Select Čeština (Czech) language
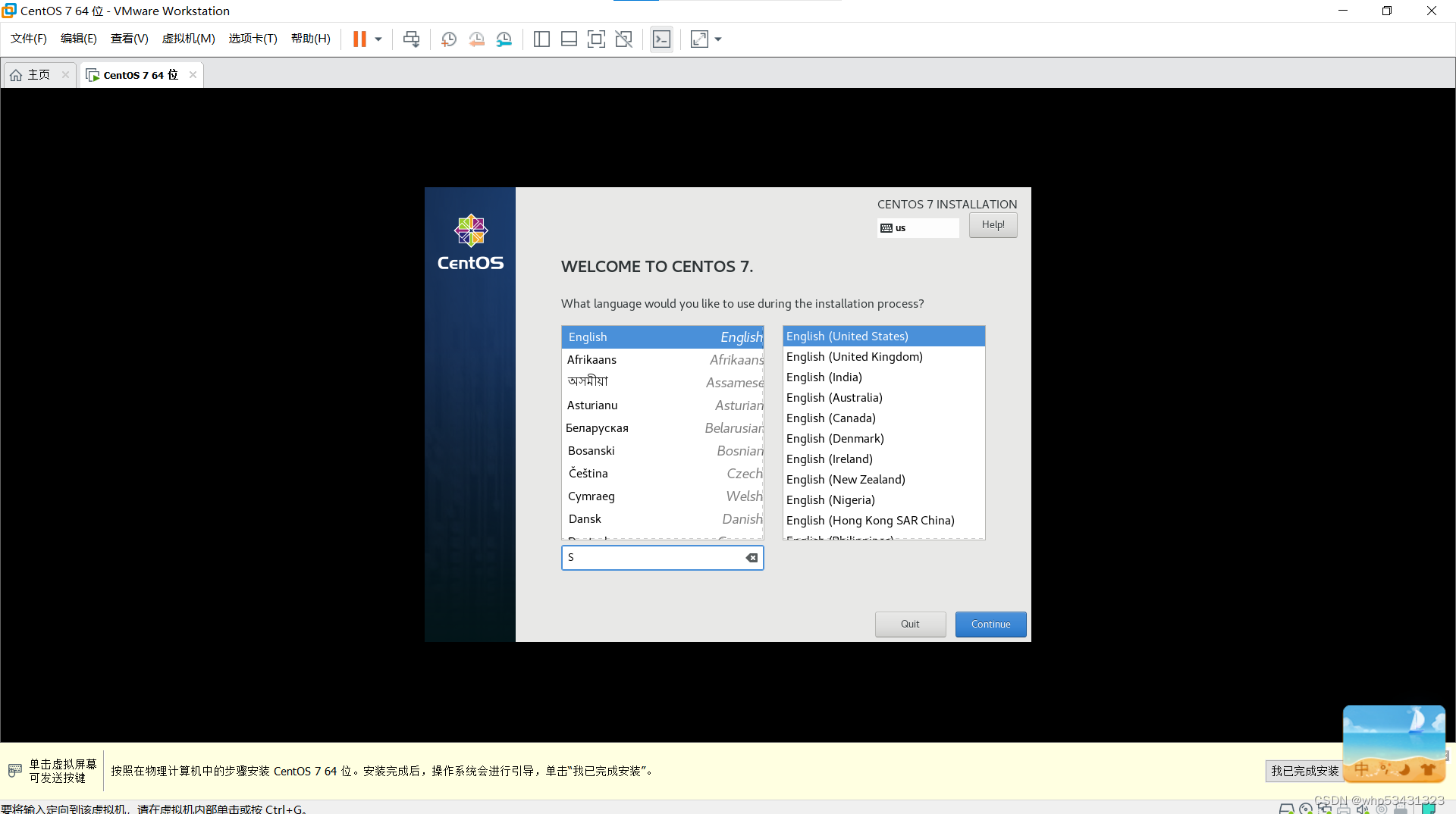 point(663,474)
